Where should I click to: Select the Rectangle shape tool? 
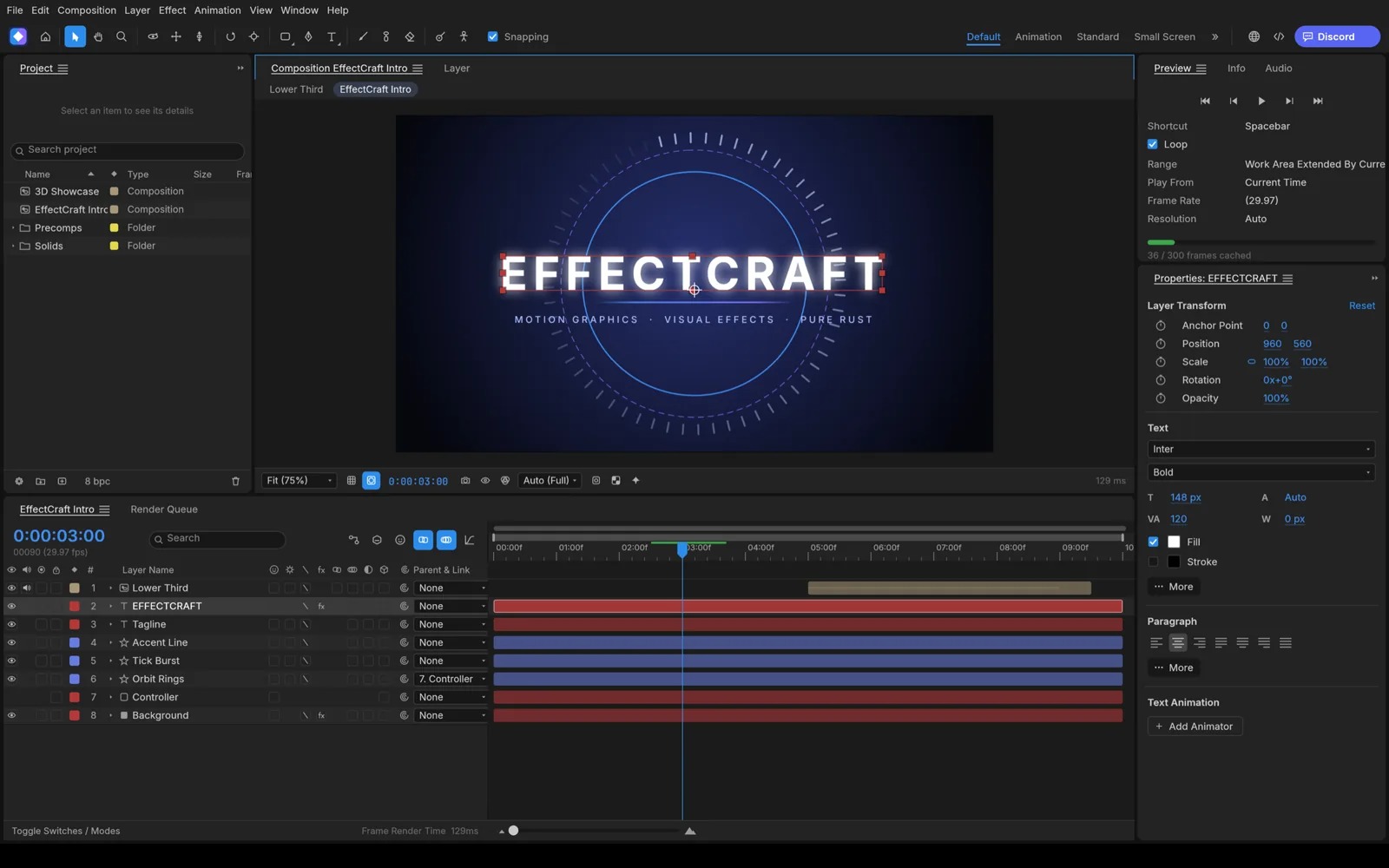285,36
